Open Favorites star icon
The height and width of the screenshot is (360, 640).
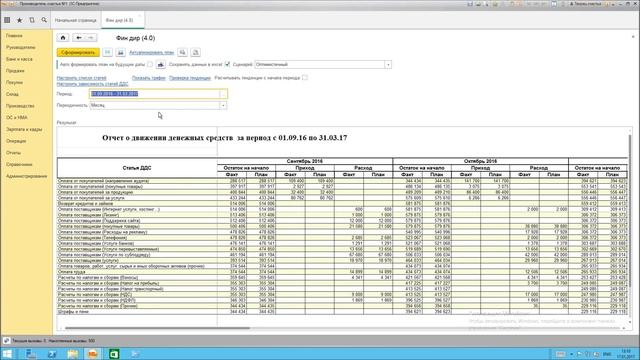pos(19,20)
